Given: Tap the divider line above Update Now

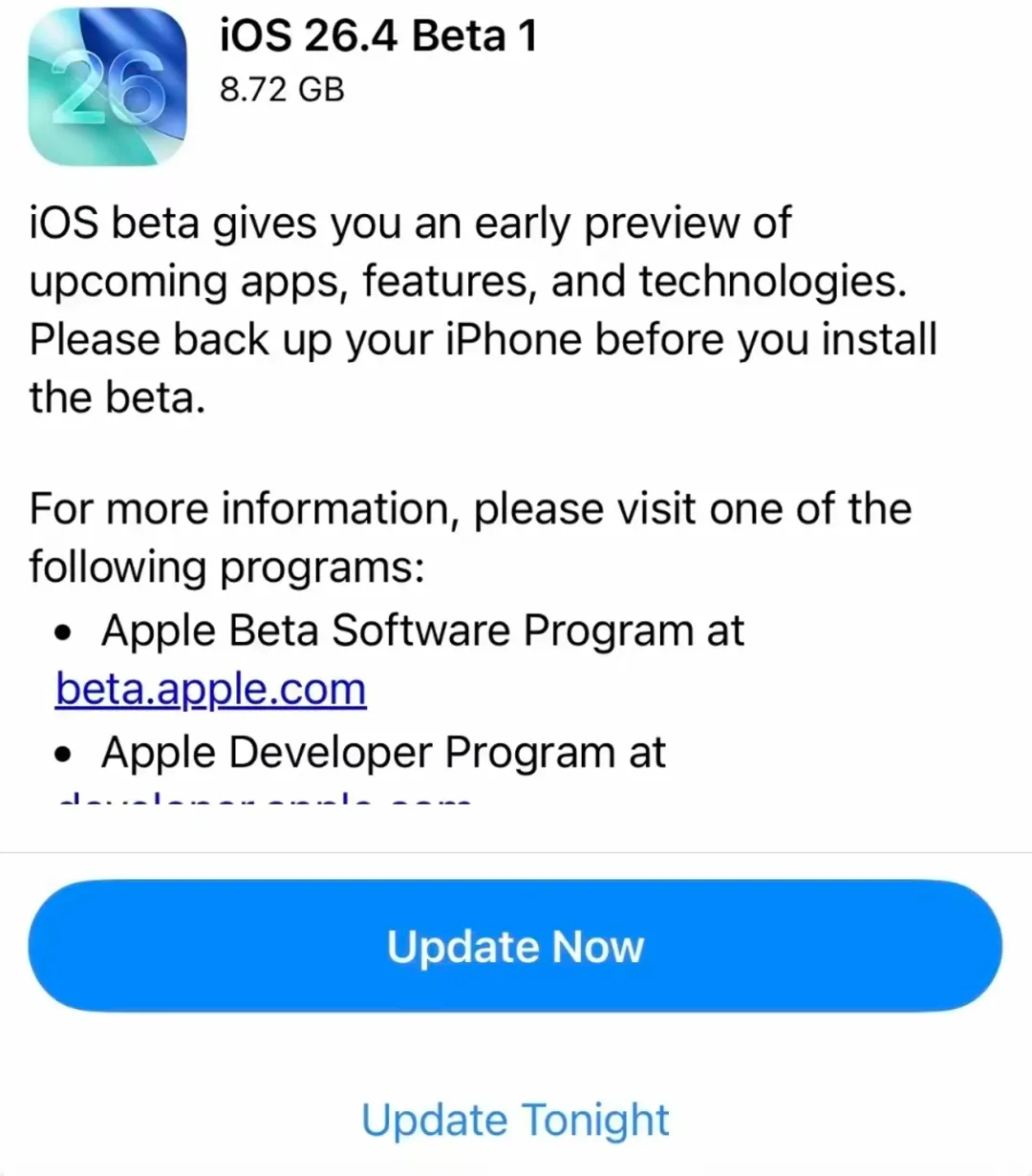Looking at the screenshot, I should 516,851.
